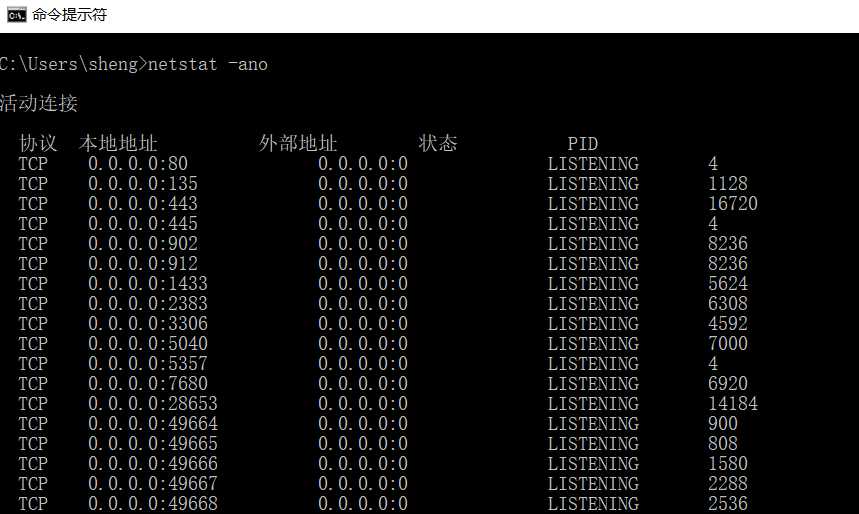Click PID value 1580
The image size is (859, 514).
[x=728, y=464]
